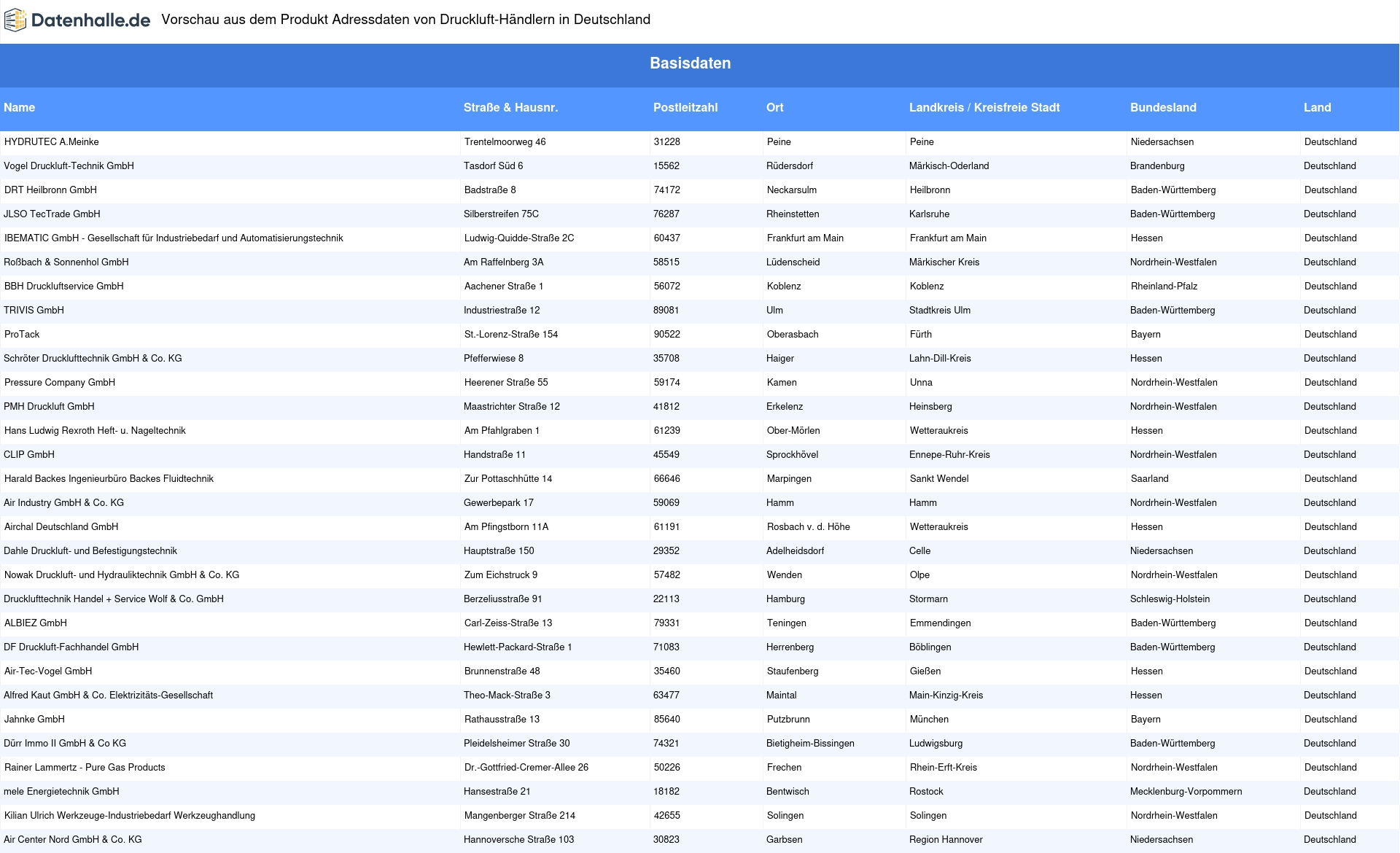The image size is (1400, 853).
Task: Click Air Industry GmbH & Co. KG
Action: click(x=63, y=503)
